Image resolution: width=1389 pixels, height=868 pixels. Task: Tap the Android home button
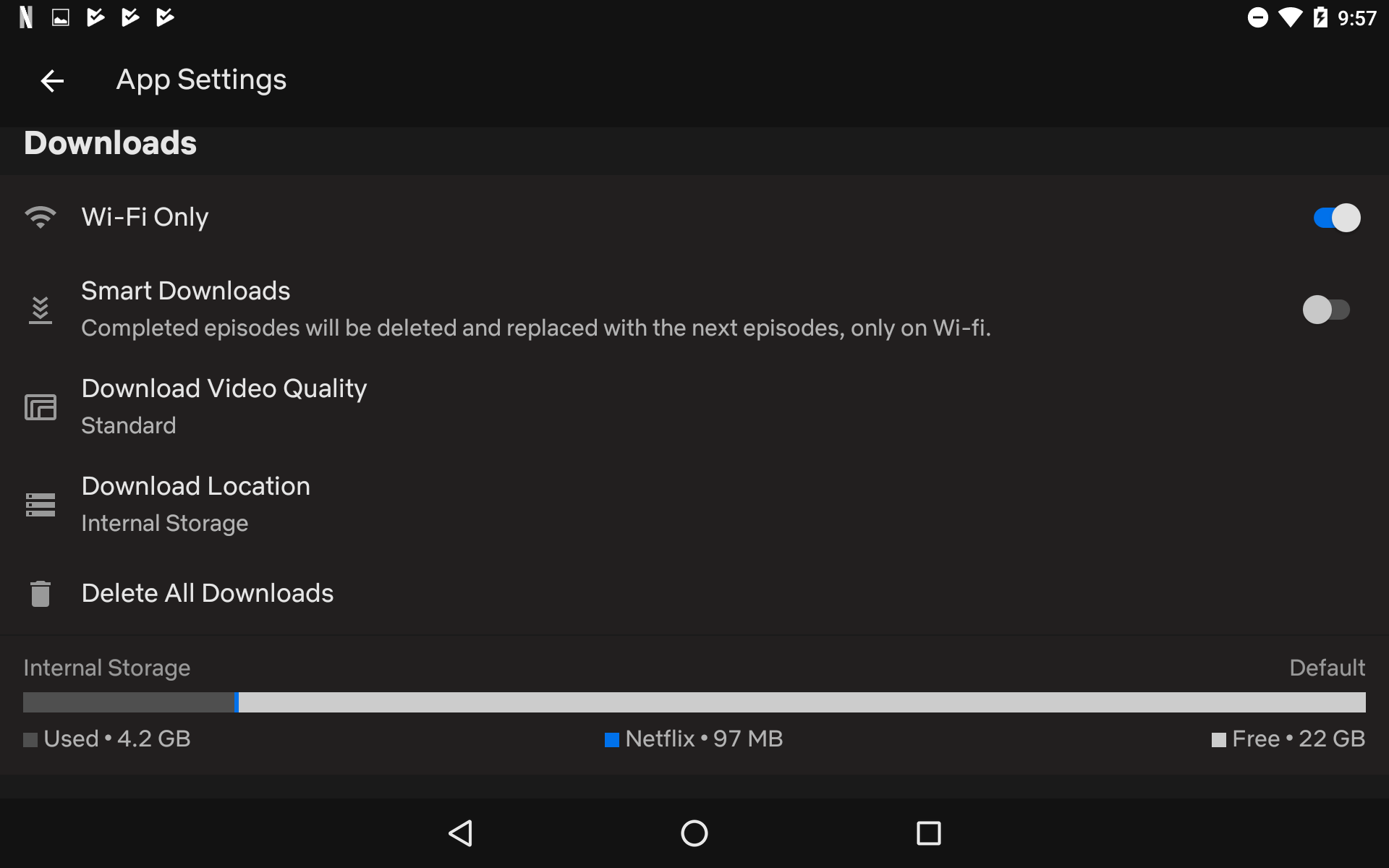click(694, 832)
